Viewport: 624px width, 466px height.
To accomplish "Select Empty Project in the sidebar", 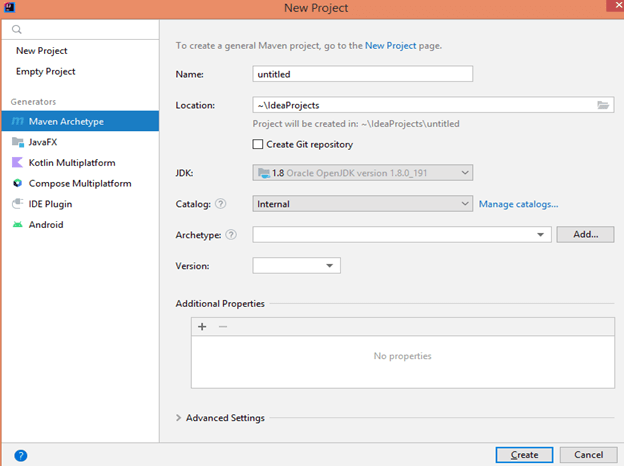I will (46, 72).
